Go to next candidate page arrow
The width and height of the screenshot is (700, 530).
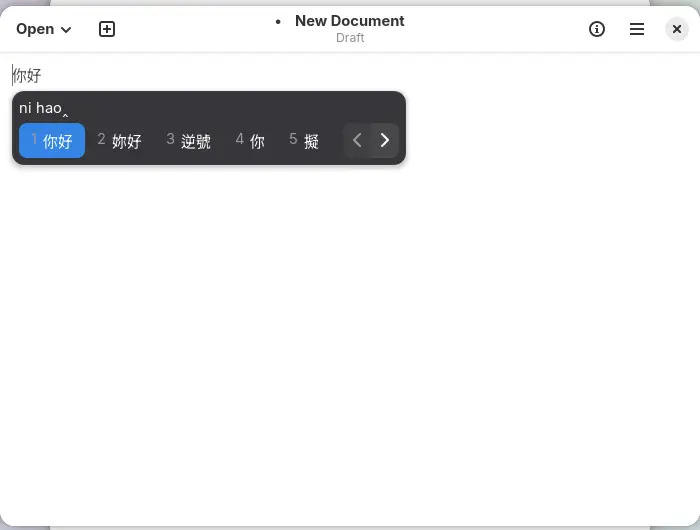click(385, 141)
